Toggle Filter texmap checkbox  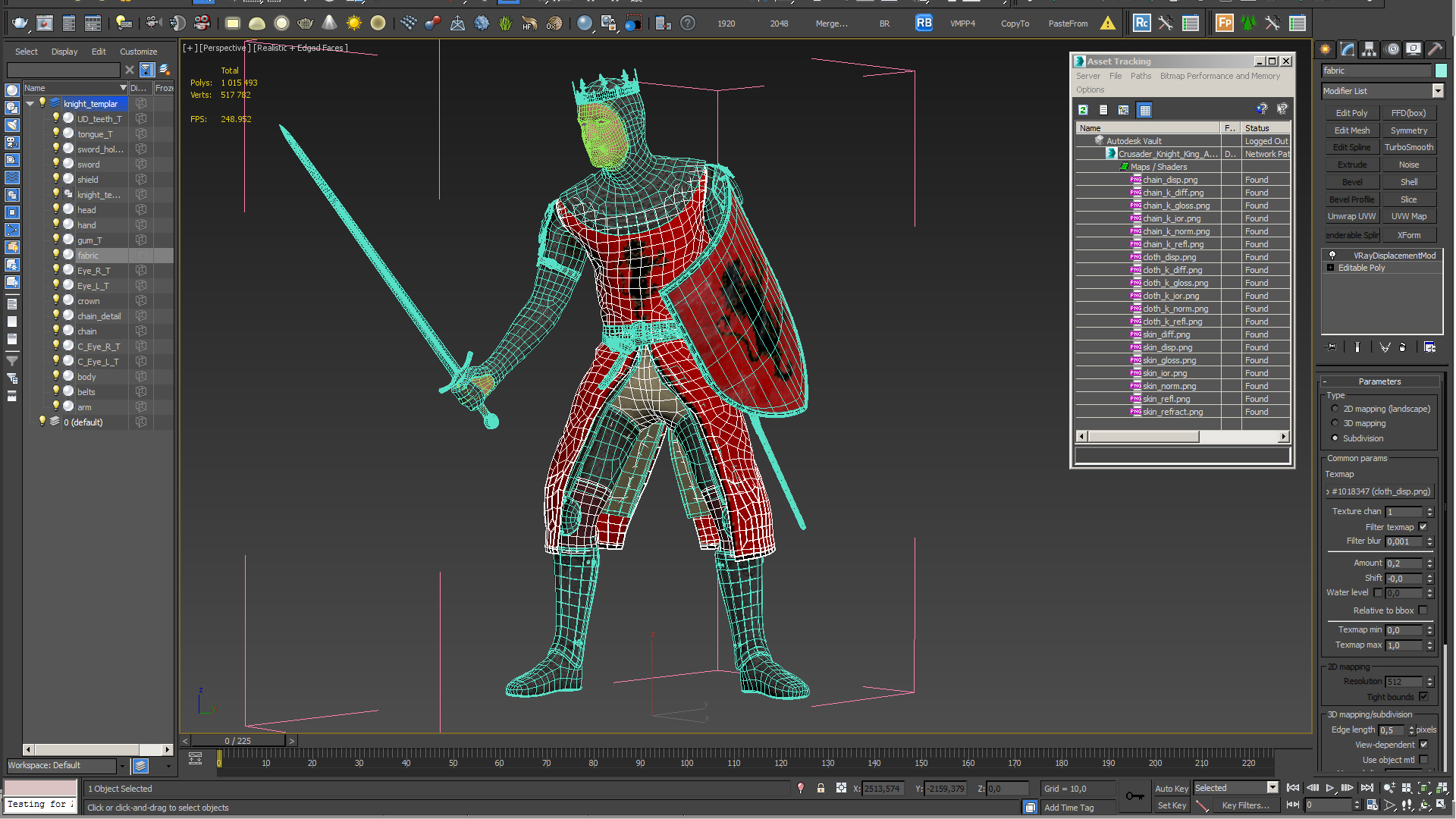click(1423, 527)
